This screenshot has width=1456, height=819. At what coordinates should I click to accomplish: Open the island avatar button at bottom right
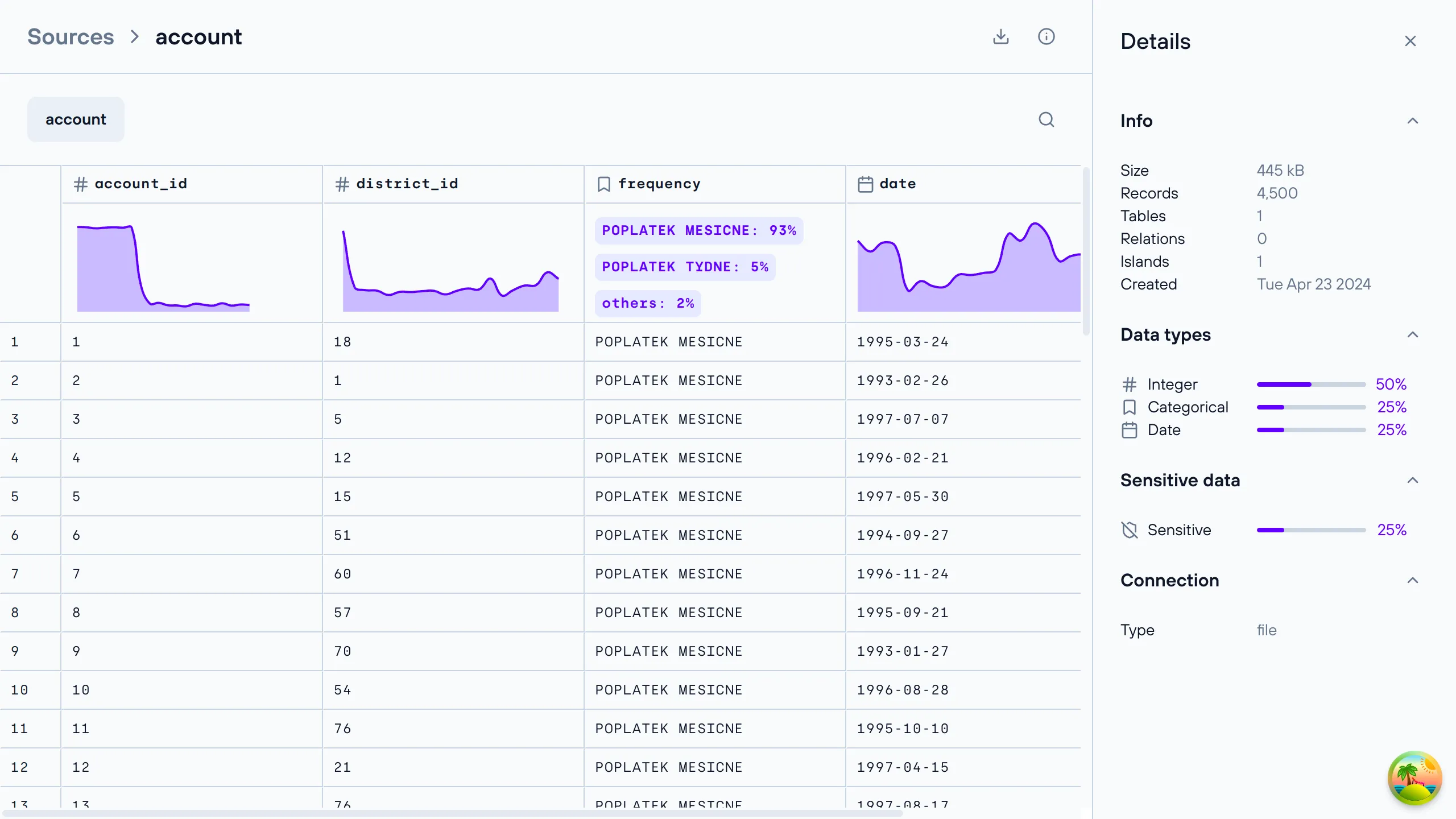[x=1415, y=778]
